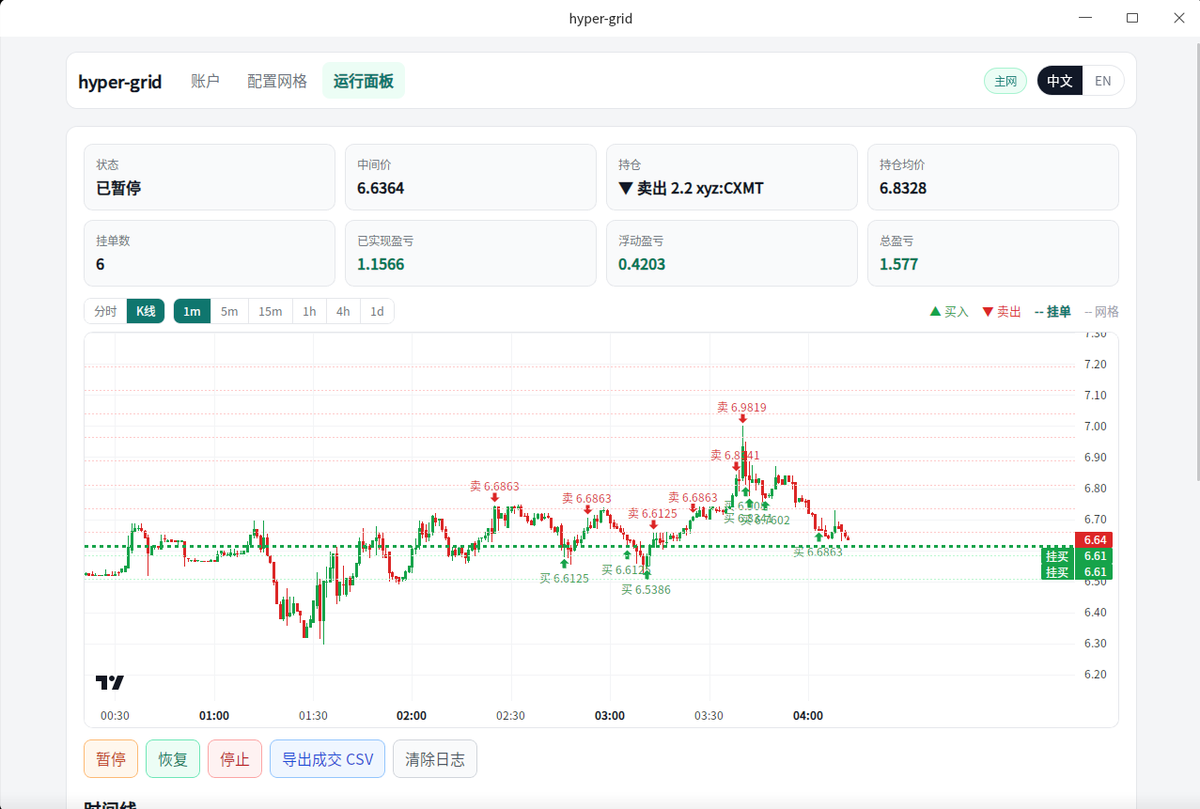Close the hyper-grid window
Screen dimensions: 1200x809
coord(1177,18)
